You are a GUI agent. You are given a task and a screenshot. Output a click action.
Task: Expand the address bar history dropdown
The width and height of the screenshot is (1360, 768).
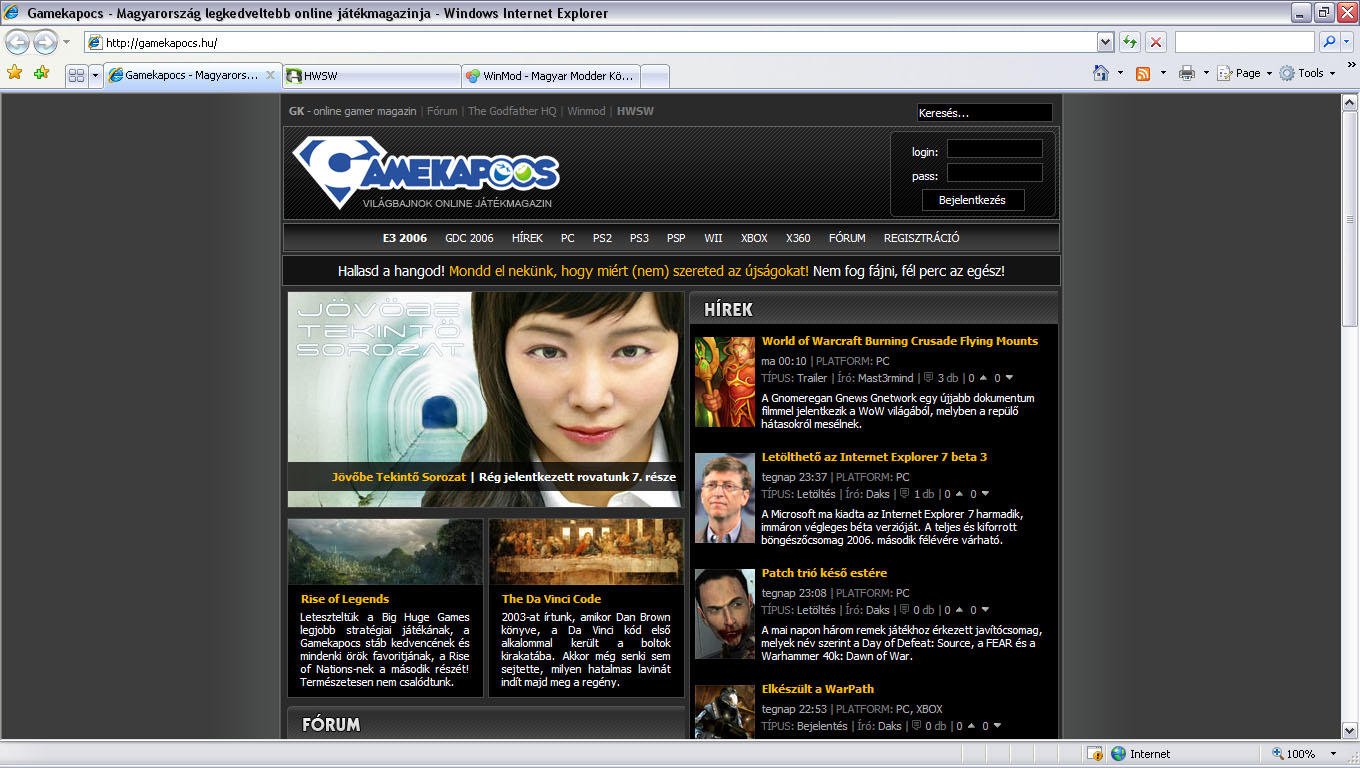tap(1105, 43)
